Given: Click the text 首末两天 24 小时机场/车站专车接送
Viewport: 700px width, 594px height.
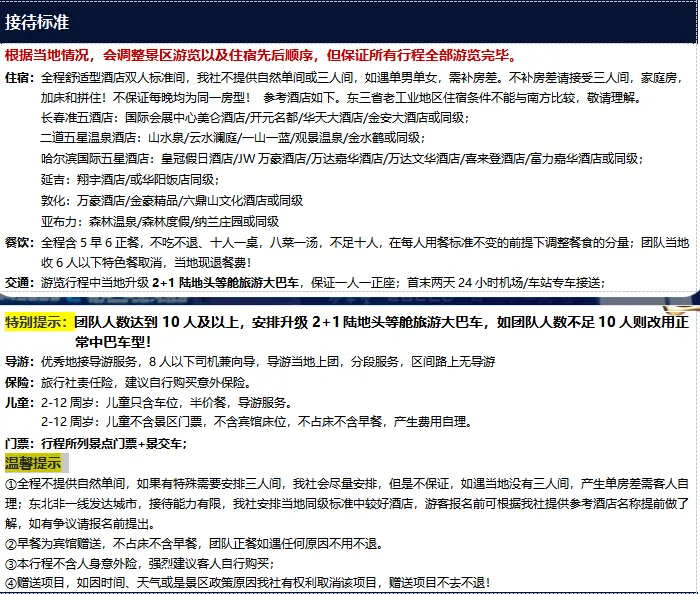Looking at the screenshot, I should 505,282.
